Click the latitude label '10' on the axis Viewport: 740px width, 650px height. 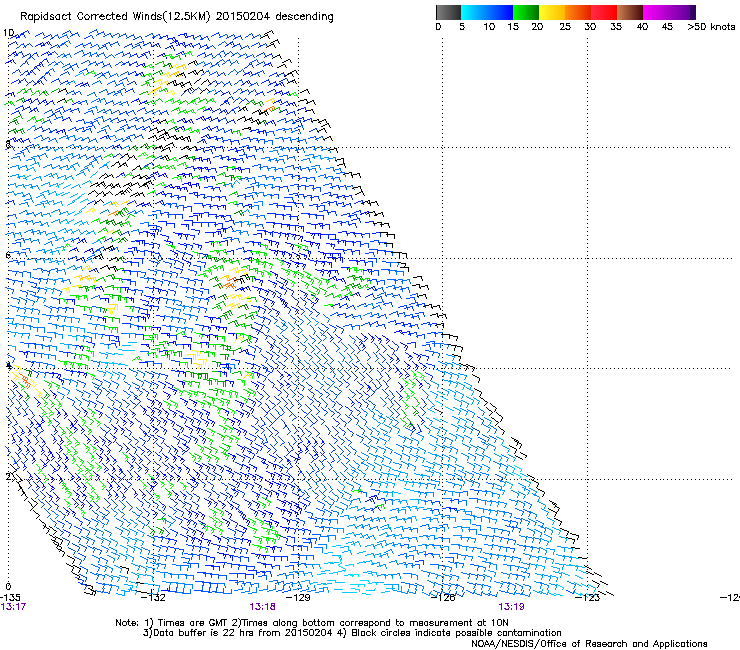(x=9, y=33)
